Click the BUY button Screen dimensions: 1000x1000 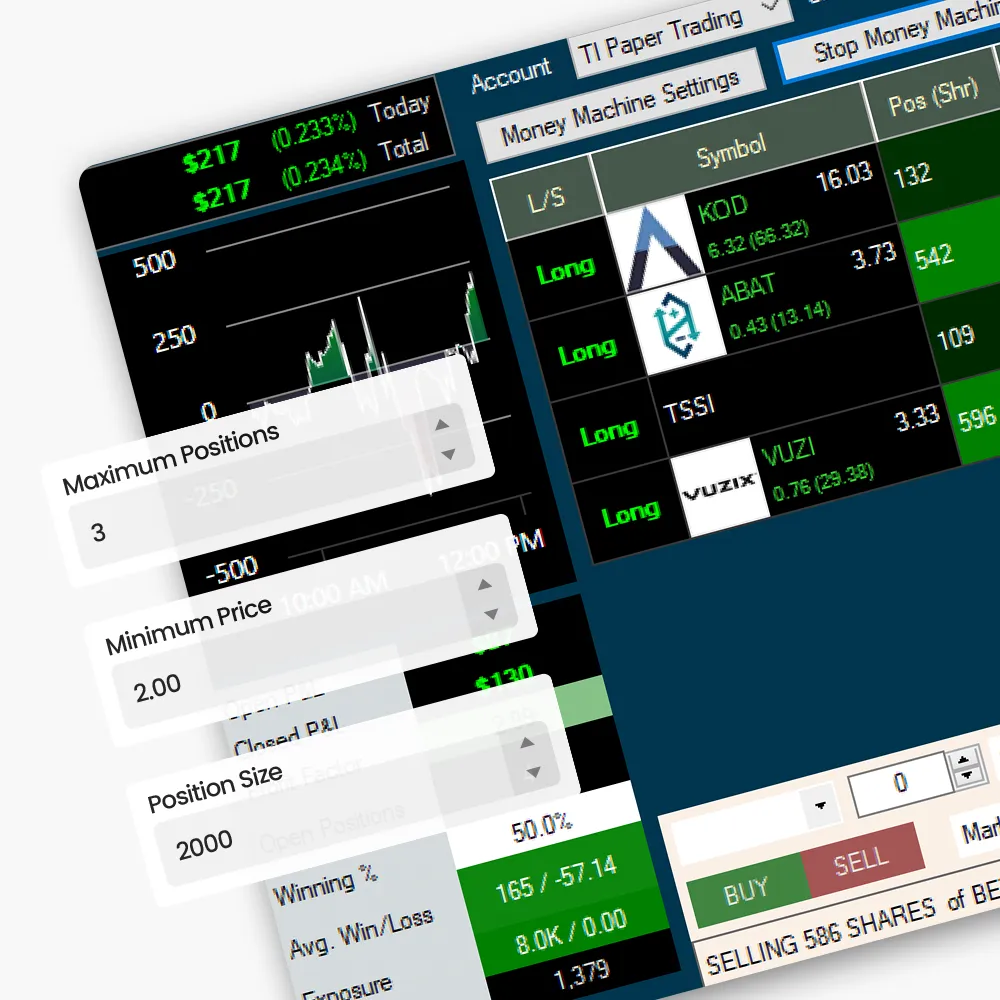click(x=746, y=887)
